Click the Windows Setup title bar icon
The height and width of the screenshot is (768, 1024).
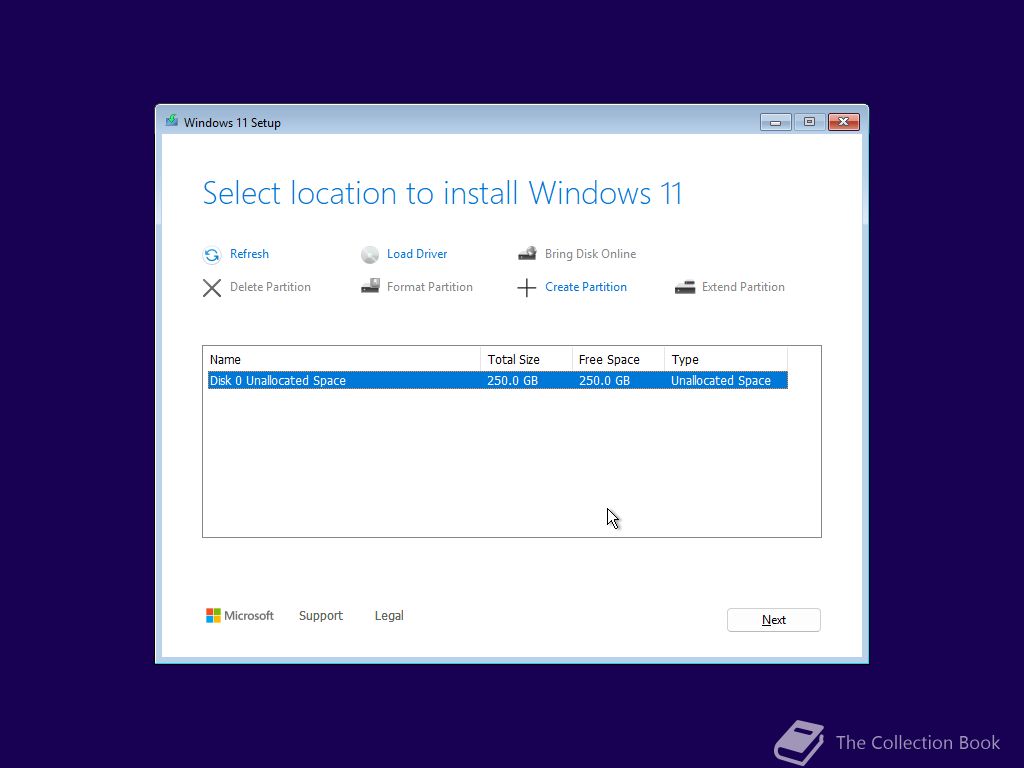[172, 121]
